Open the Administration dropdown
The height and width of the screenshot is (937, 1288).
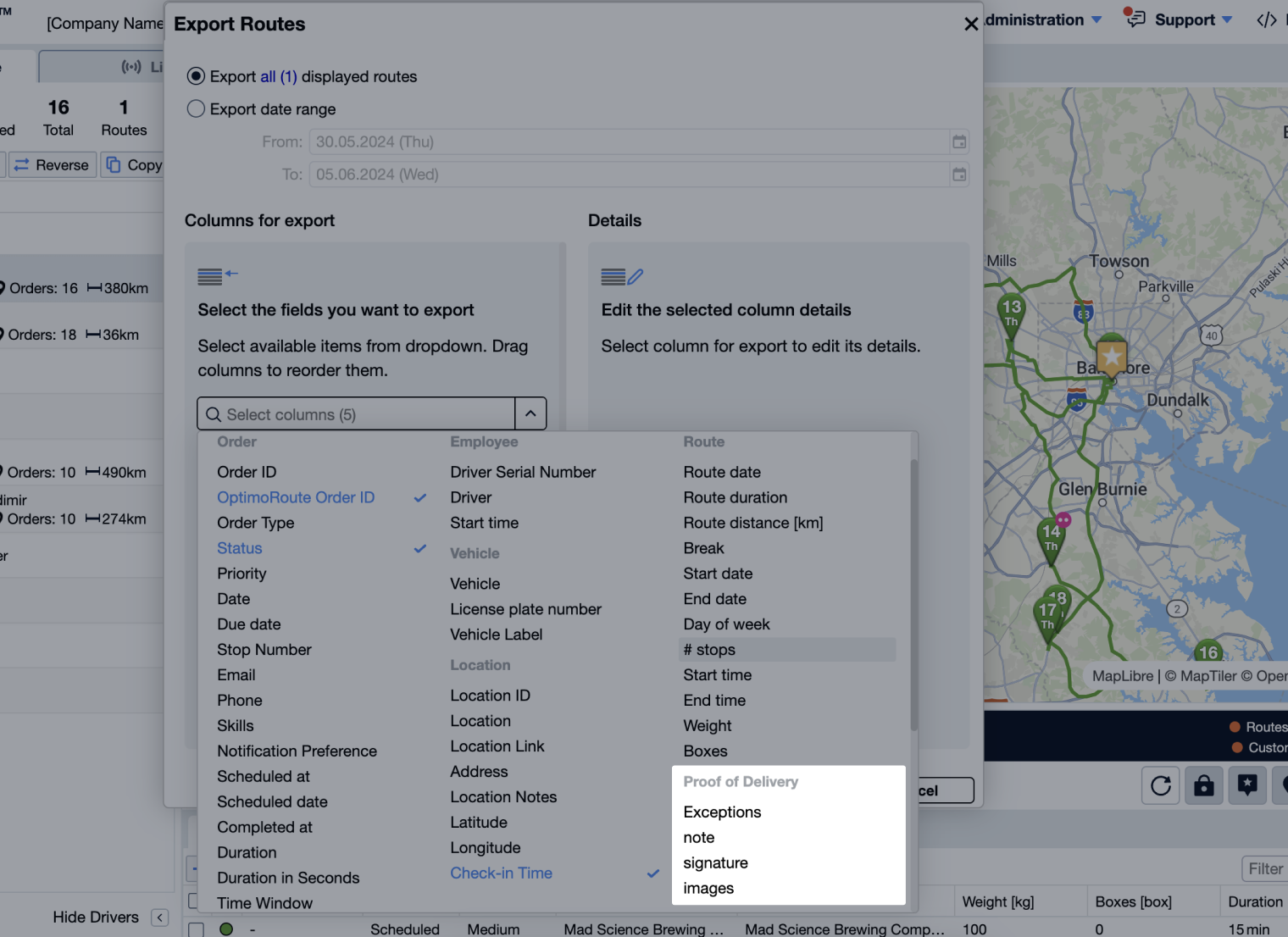(x=1038, y=19)
